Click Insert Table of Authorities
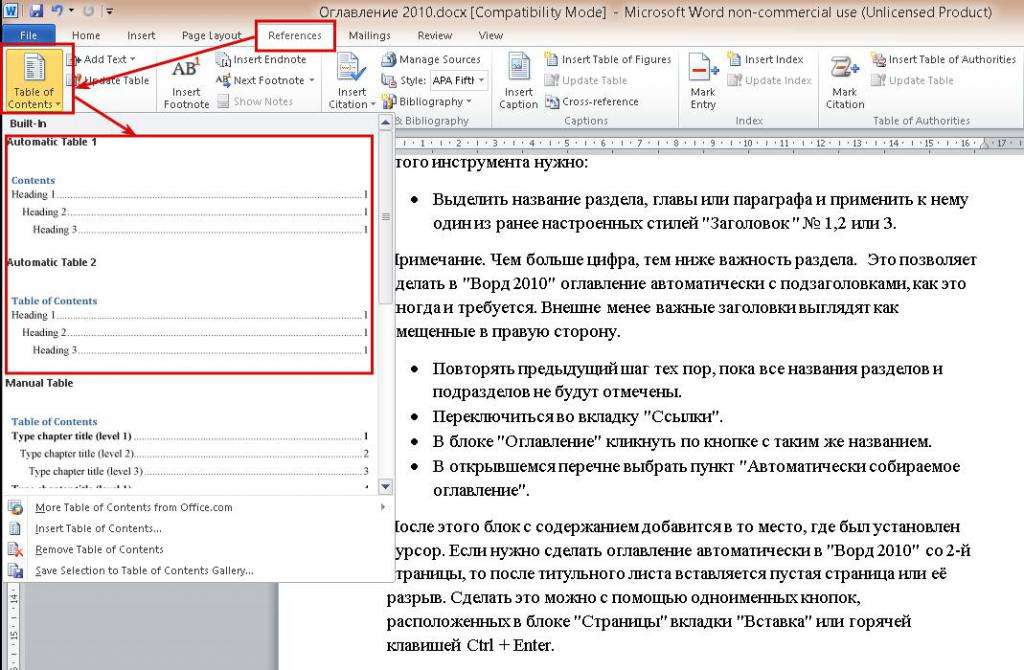1024x670 pixels. point(944,59)
